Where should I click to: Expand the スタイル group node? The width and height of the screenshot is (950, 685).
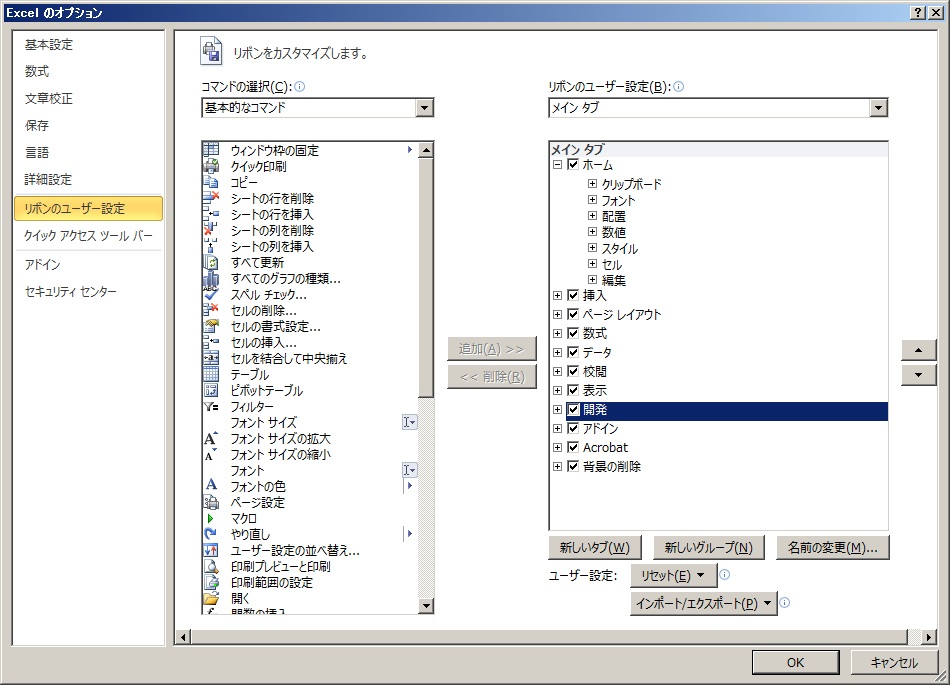pyautogui.click(x=592, y=247)
